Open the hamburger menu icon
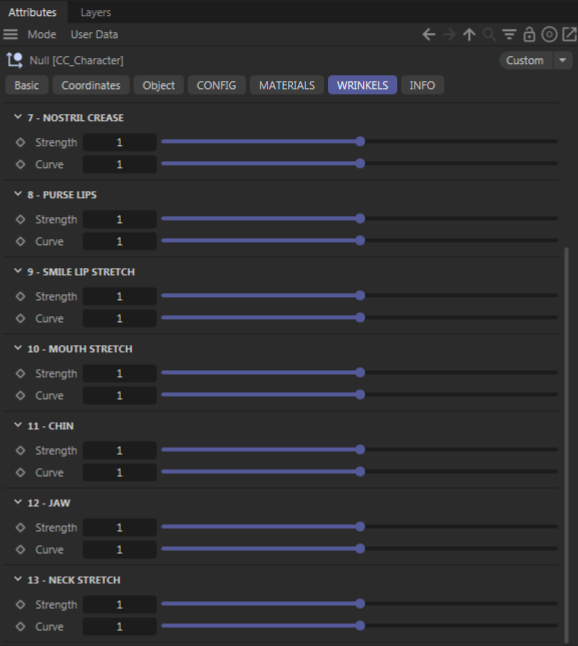Screen dimensions: 578x646 point(10,34)
